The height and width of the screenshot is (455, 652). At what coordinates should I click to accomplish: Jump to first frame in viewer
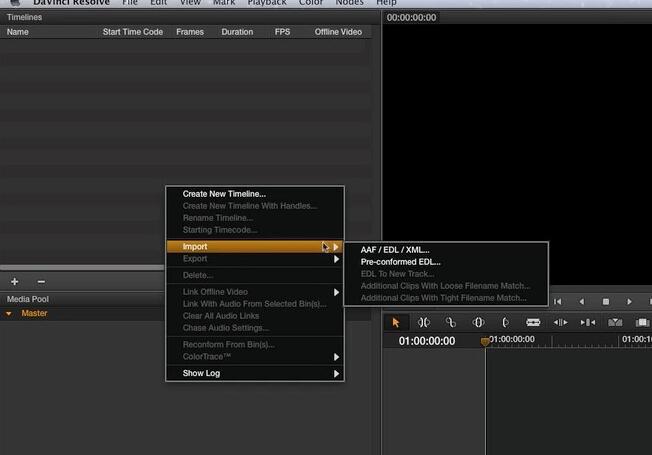(x=558, y=301)
